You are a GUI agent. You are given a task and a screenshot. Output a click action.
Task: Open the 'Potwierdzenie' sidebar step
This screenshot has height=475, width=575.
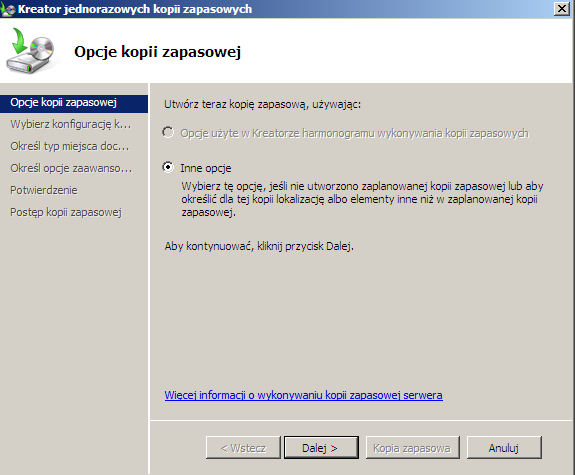pyautogui.click(x=44, y=190)
